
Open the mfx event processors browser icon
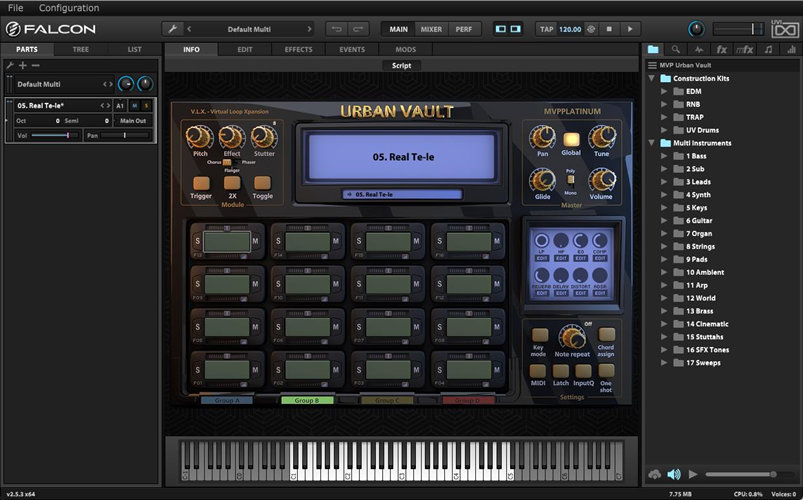coord(745,49)
